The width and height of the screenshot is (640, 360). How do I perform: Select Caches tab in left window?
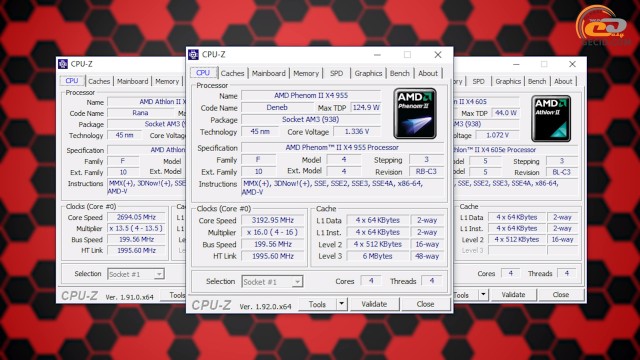coord(99,81)
